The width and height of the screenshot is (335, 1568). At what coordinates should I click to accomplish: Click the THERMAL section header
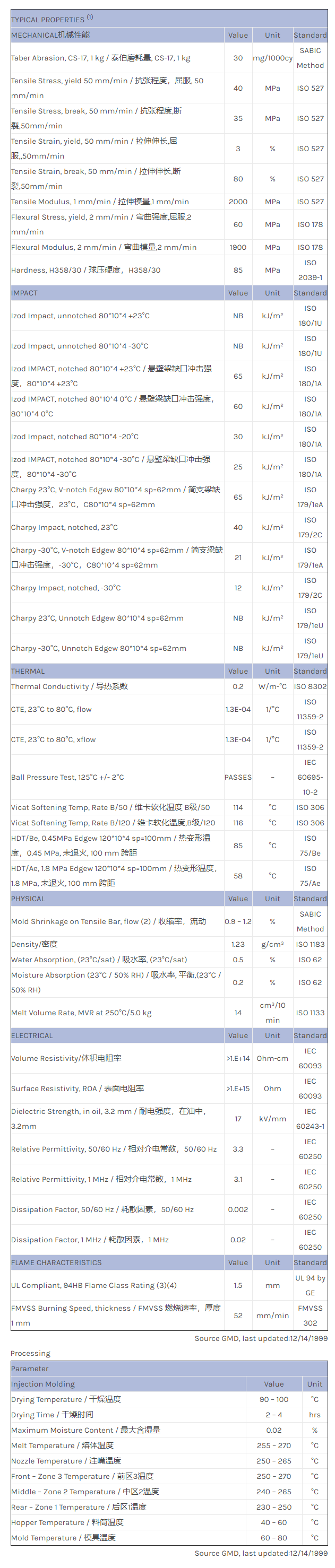pos(28,671)
